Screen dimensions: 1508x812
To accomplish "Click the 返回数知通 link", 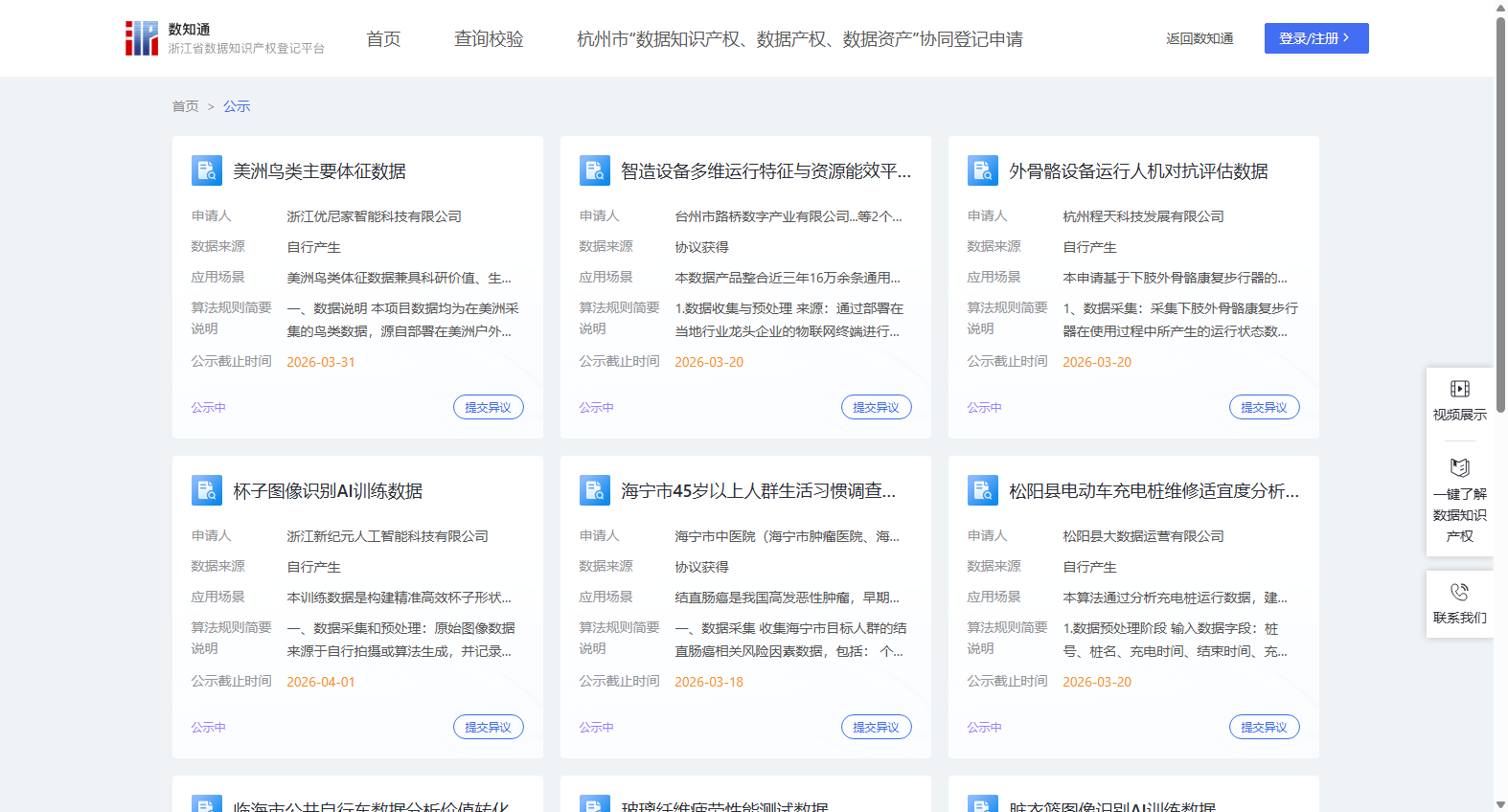I will 1200,38.
